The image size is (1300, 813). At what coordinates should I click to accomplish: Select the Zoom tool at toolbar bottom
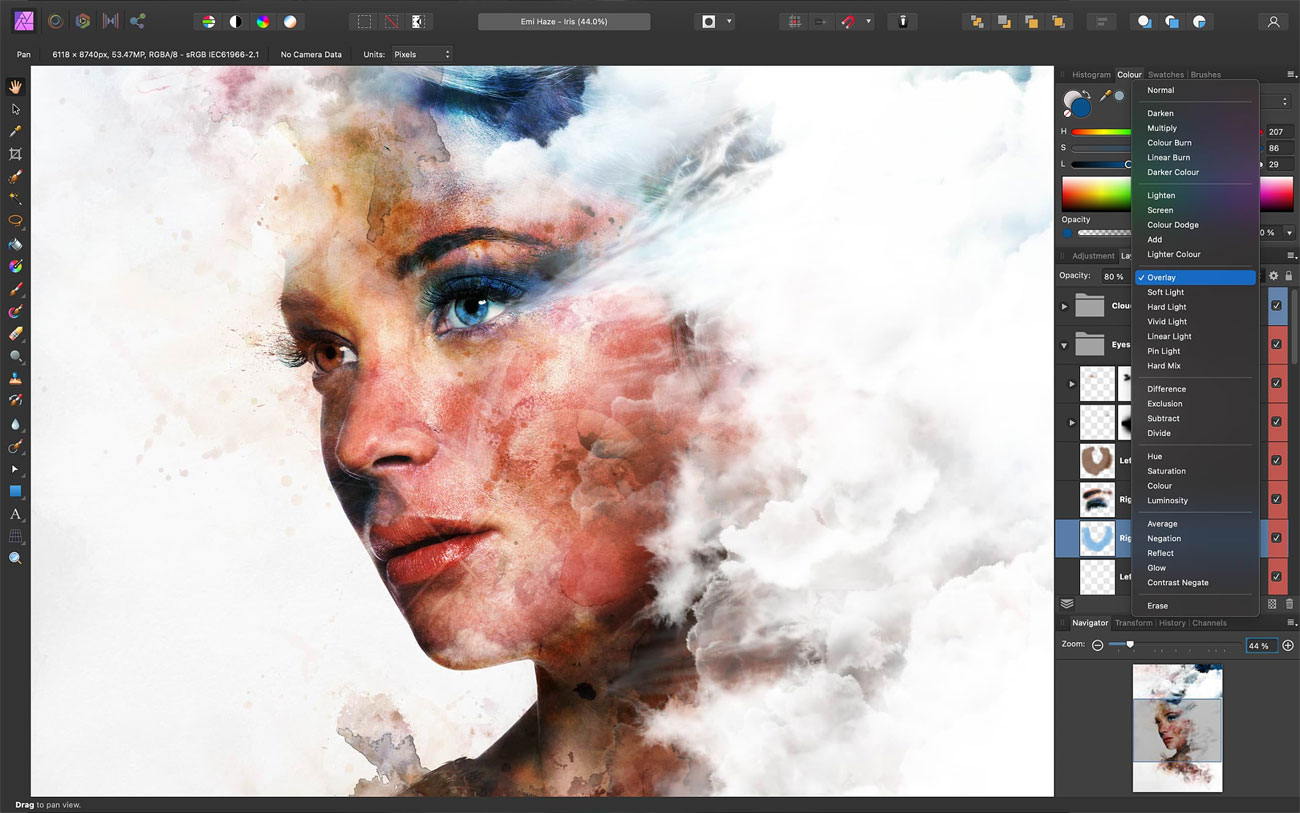click(x=14, y=557)
